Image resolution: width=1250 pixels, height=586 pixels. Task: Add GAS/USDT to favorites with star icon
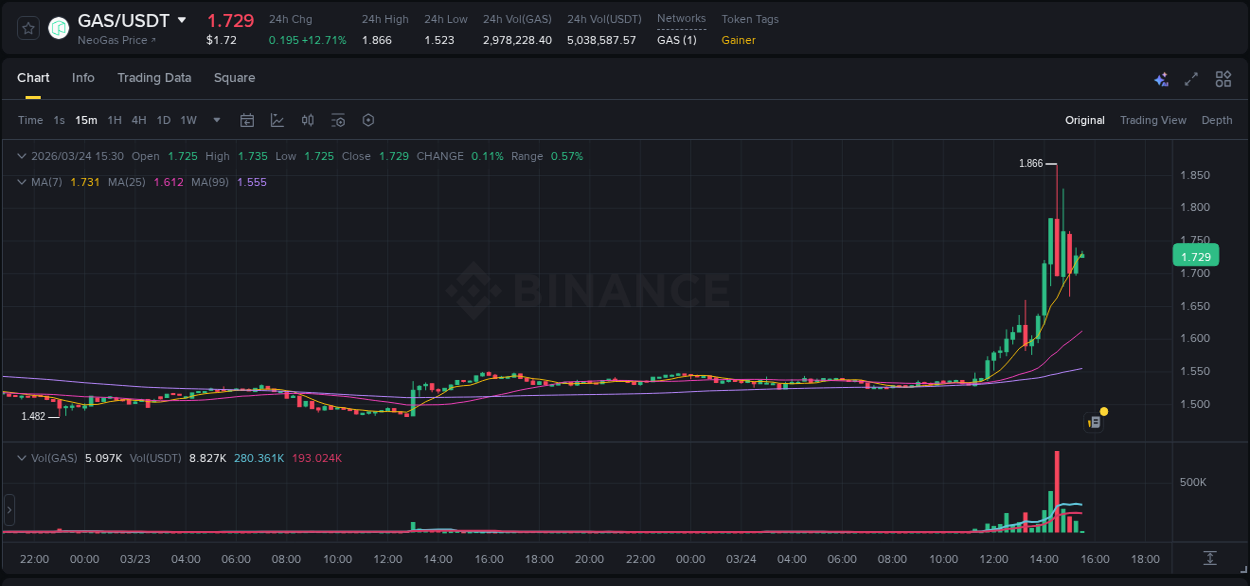pyautogui.click(x=29, y=28)
